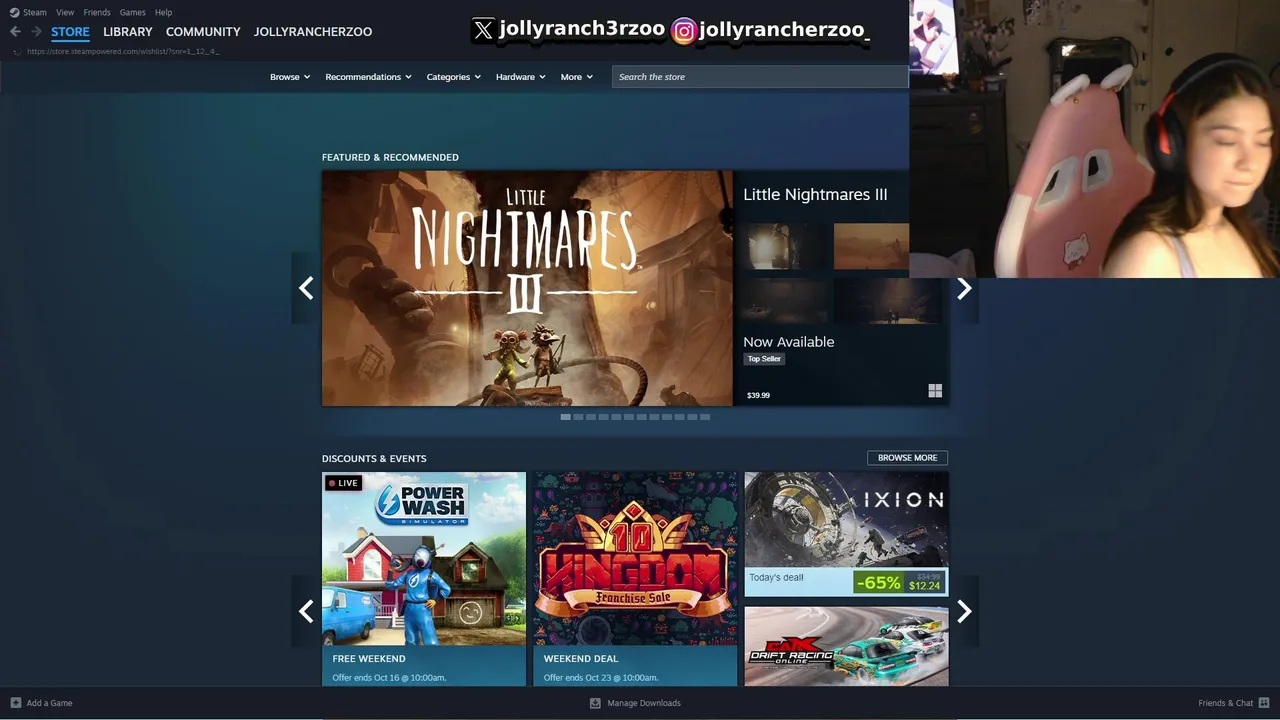
Task: Click the WEEKEND DEAL label
Action: 581,659
